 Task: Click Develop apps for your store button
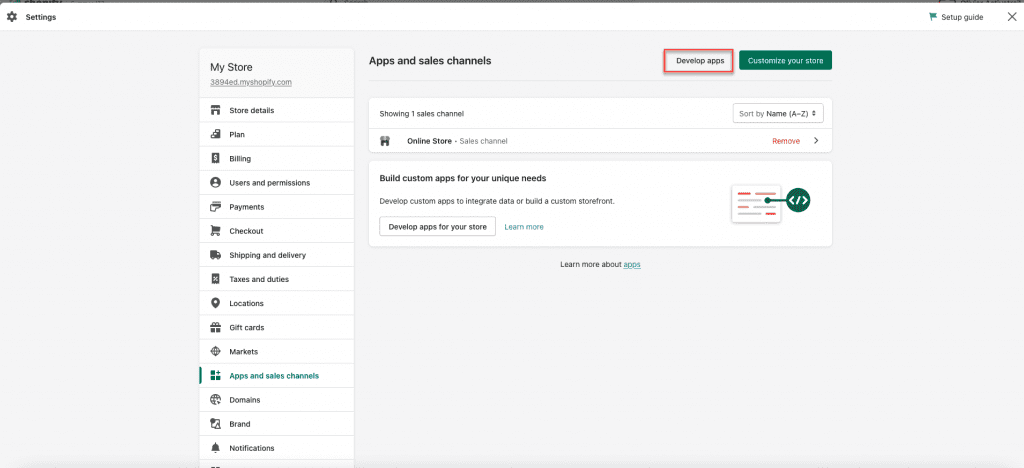438,226
